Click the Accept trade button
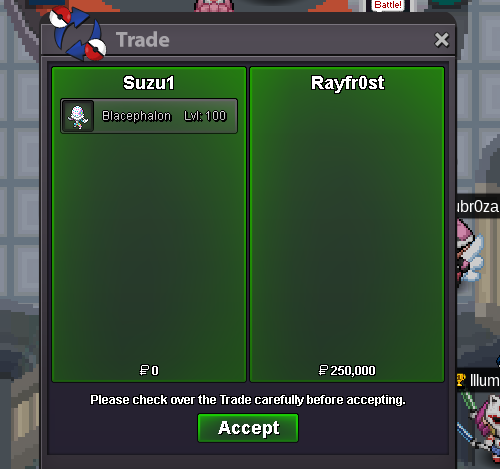Viewport: 500px width, 469px height. (248, 428)
